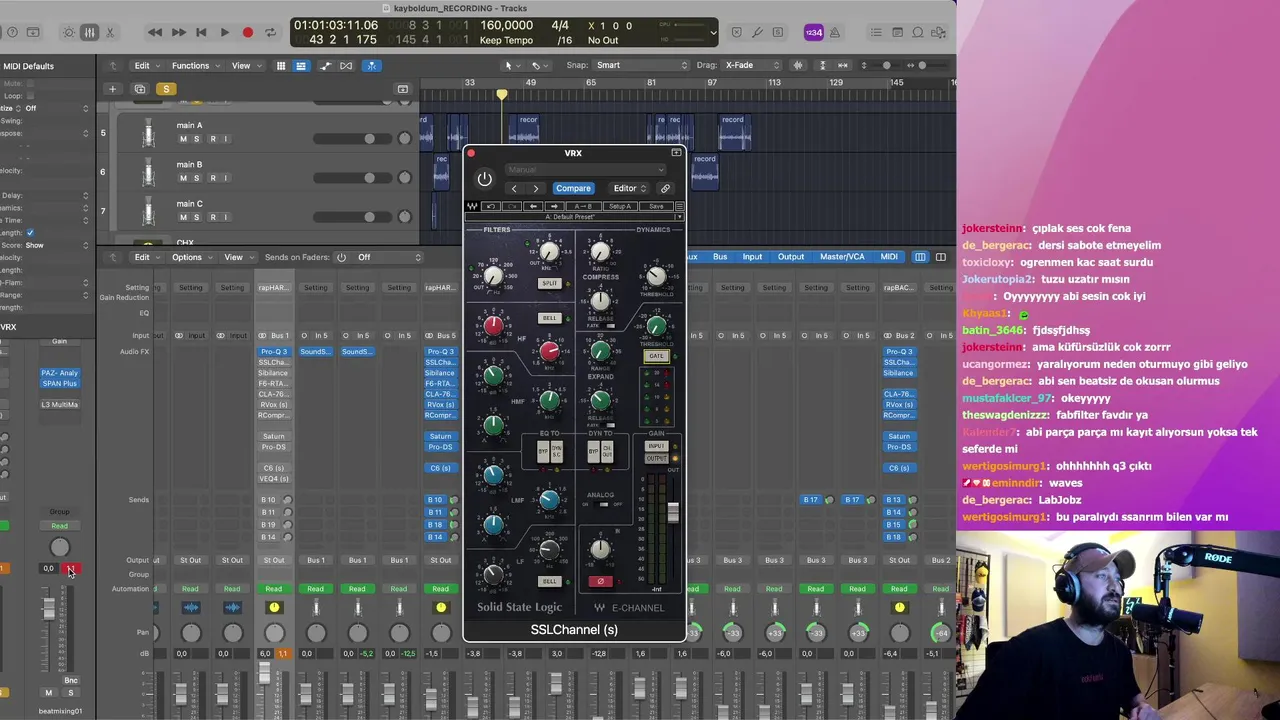Click Save button in Waves toolbar
This screenshot has height=720, width=1280.
(x=656, y=206)
